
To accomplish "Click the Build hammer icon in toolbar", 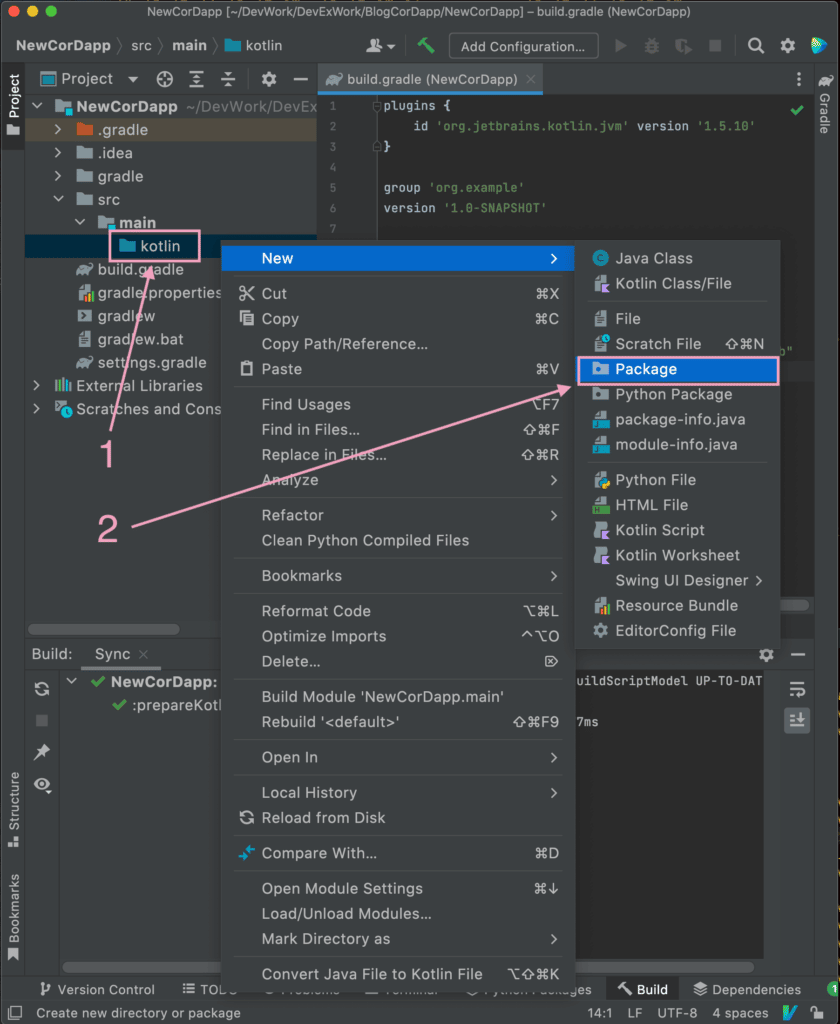I will click(x=426, y=46).
